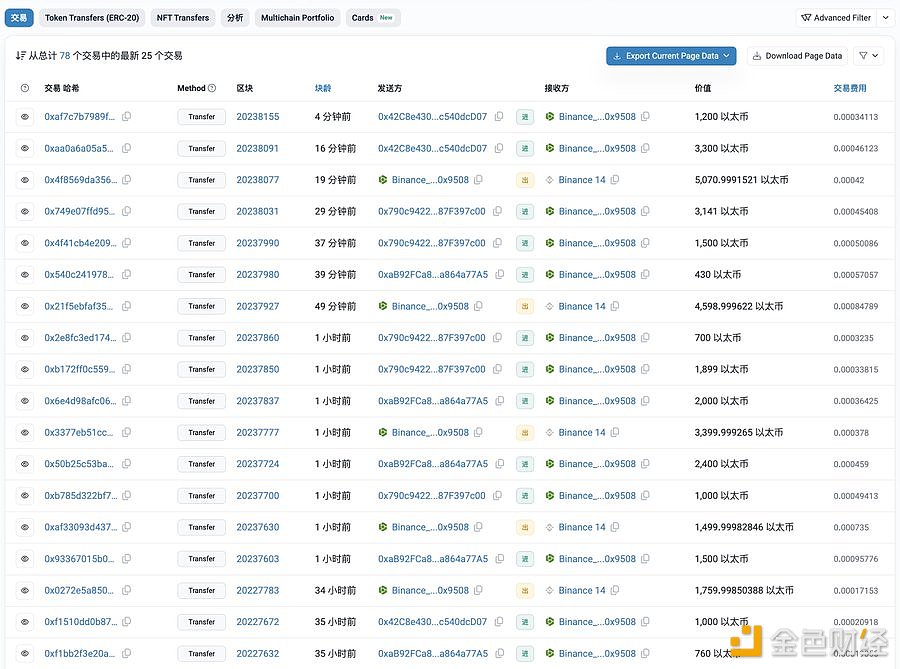The width and height of the screenshot is (900, 669).
Task: Click the copy icon next to Binance_...0x9508 receiver
Action: coord(647,116)
